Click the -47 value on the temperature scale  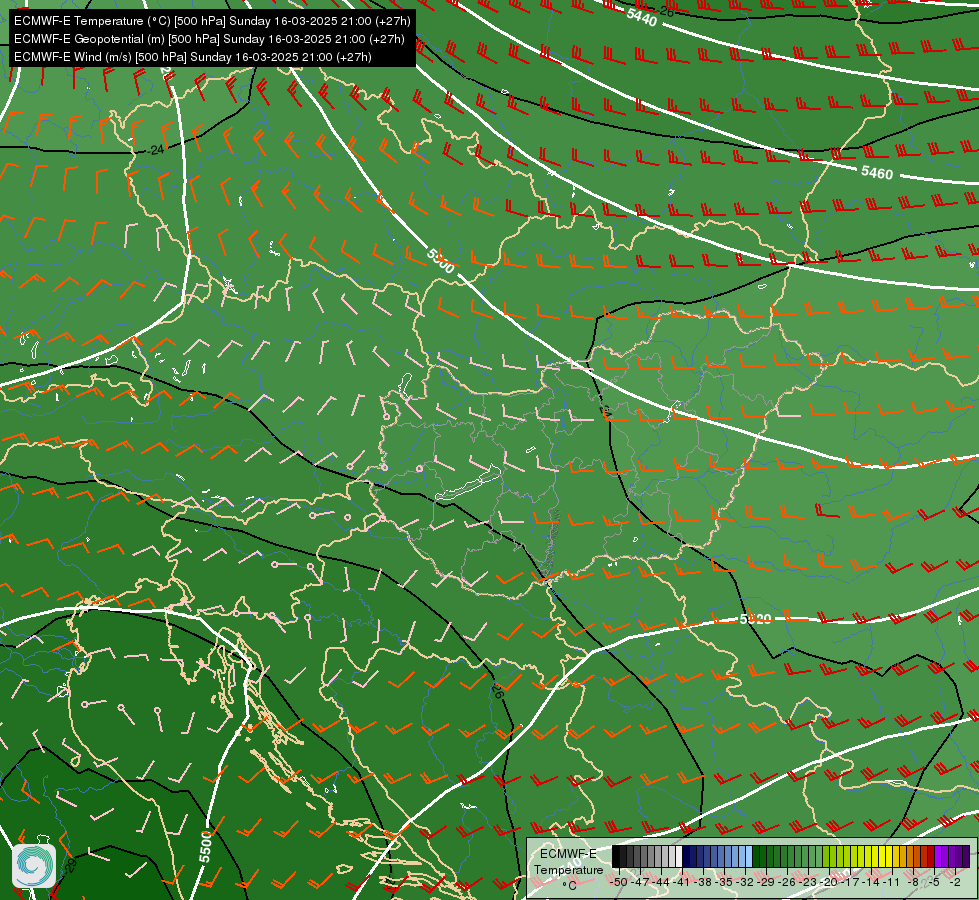639,882
